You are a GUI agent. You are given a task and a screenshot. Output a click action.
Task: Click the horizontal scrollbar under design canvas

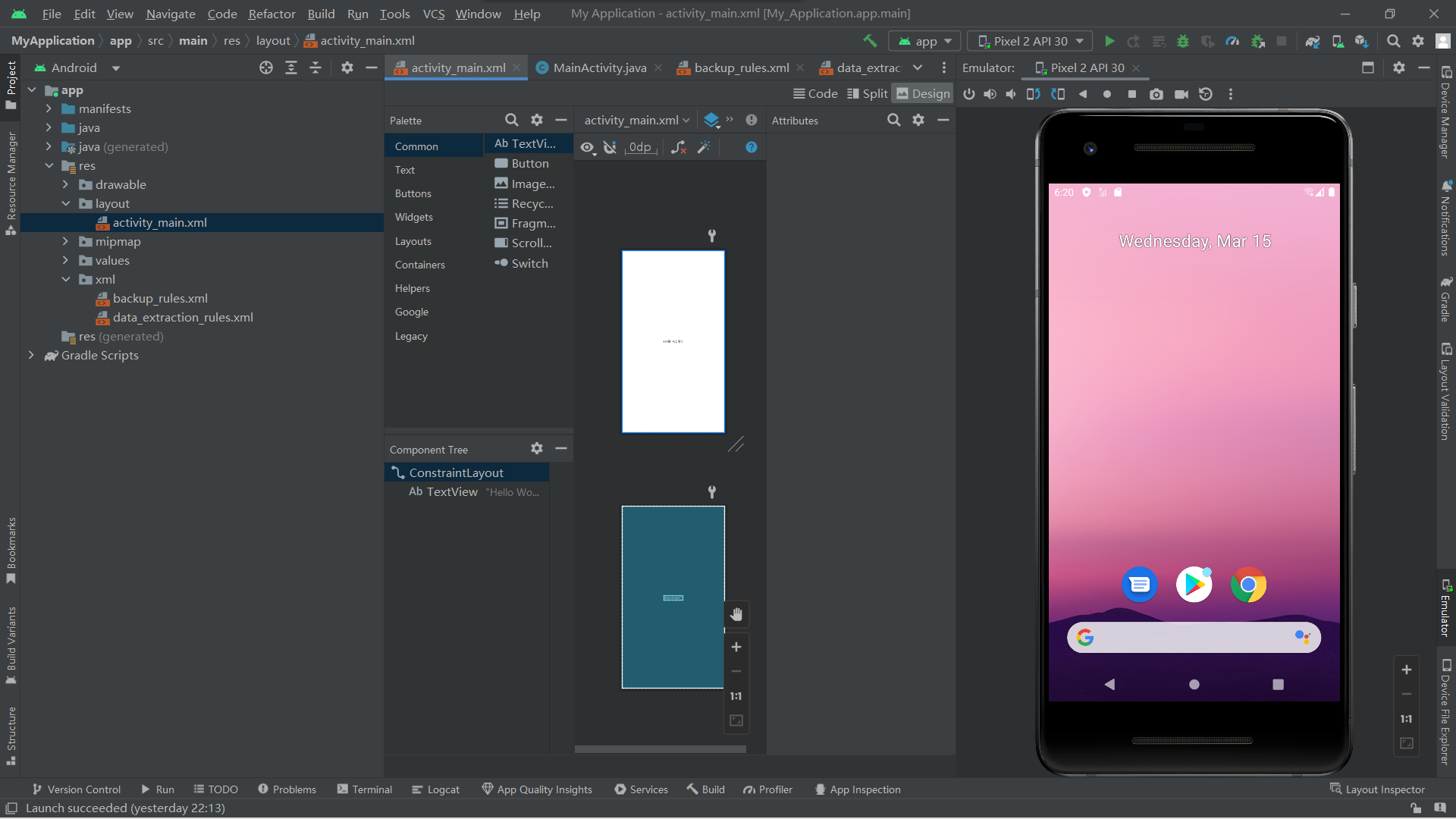tap(660, 749)
